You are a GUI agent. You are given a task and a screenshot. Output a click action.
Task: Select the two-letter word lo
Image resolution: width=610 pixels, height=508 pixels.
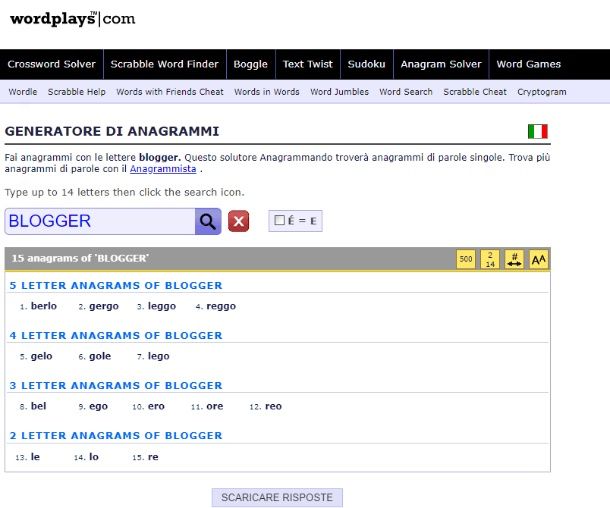pos(94,457)
